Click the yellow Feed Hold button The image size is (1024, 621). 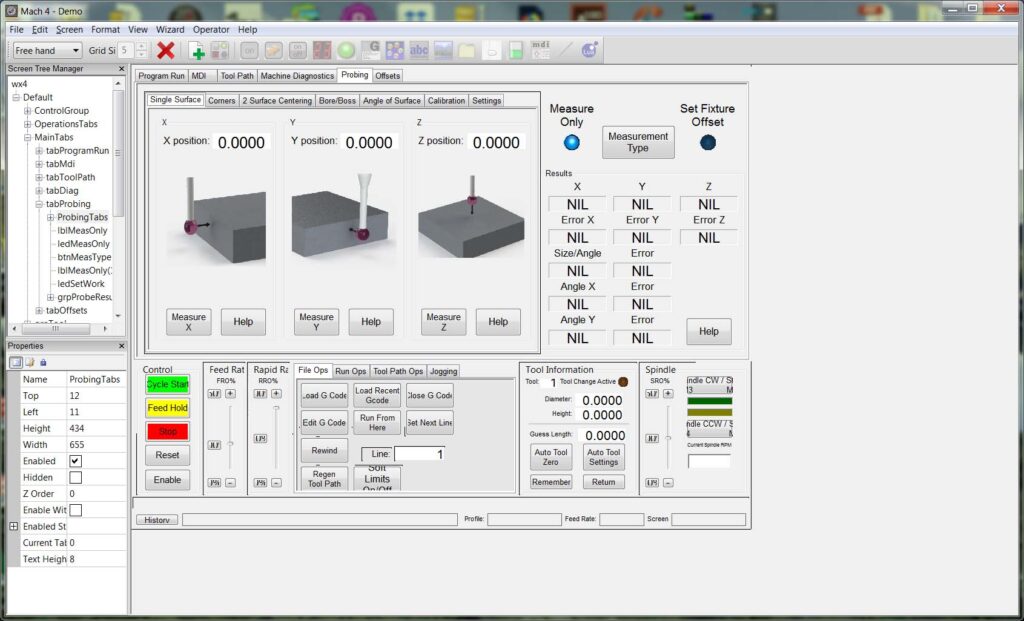click(x=167, y=408)
